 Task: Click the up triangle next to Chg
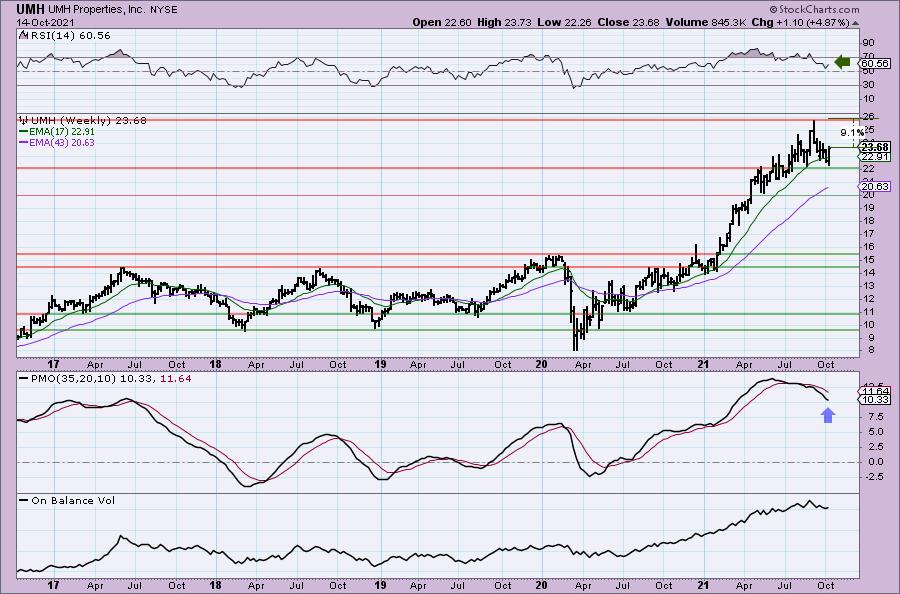coord(855,23)
